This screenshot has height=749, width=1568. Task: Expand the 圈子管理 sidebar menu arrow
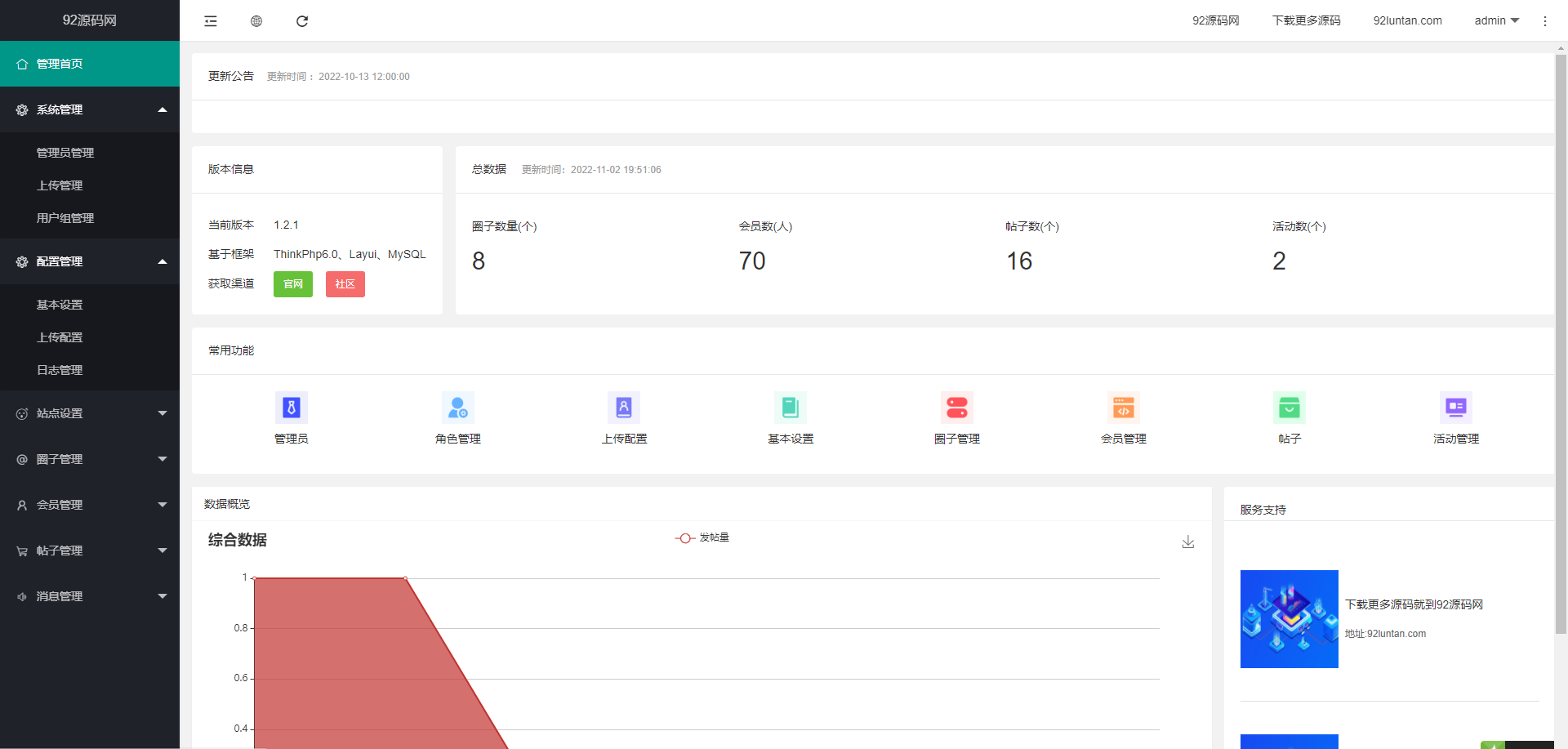(x=163, y=459)
